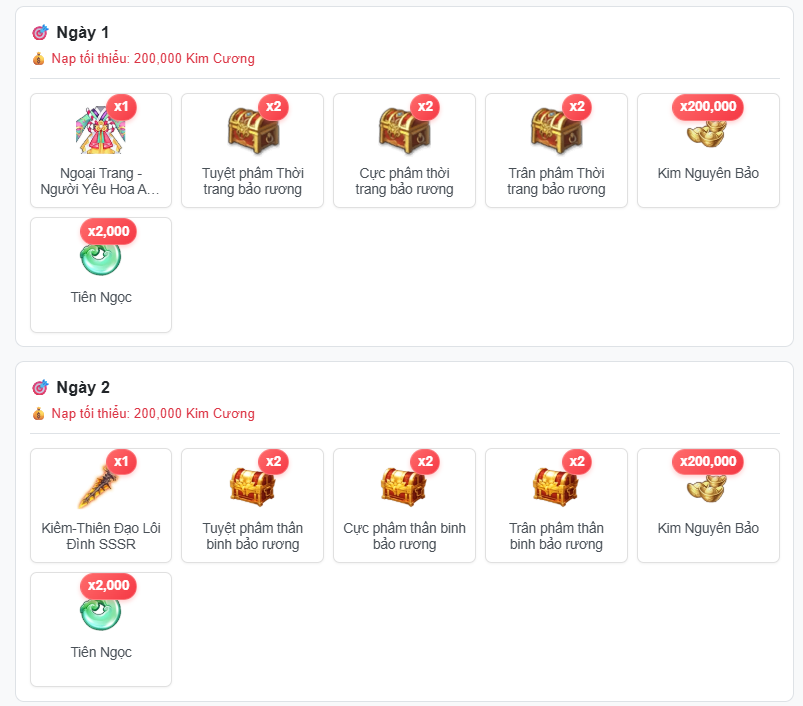Select the Tiên Ngọc jade icon in Ngày 2
803x706 pixels.
(x=101, y=613)
